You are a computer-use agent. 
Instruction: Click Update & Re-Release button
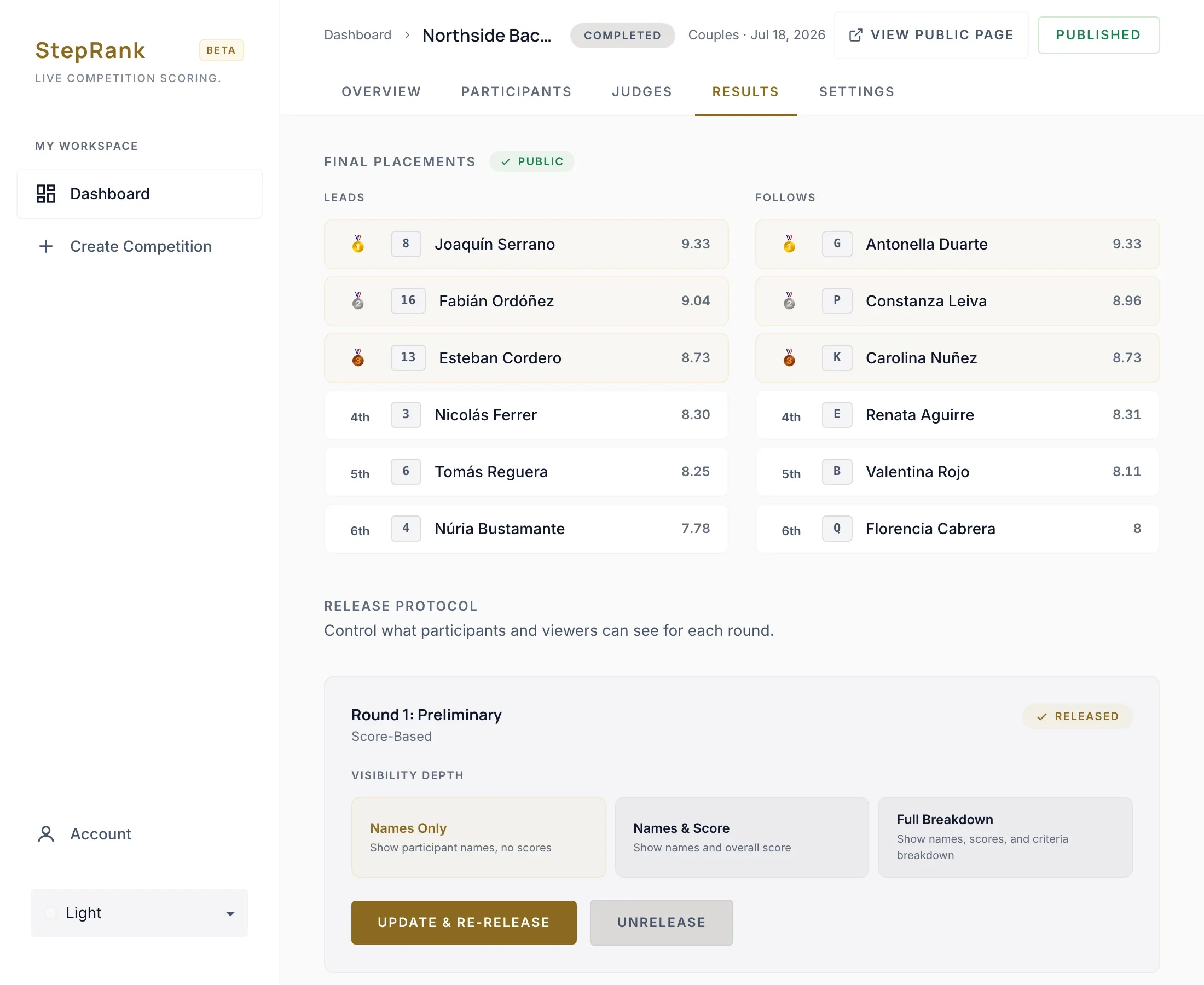(464, 923)
